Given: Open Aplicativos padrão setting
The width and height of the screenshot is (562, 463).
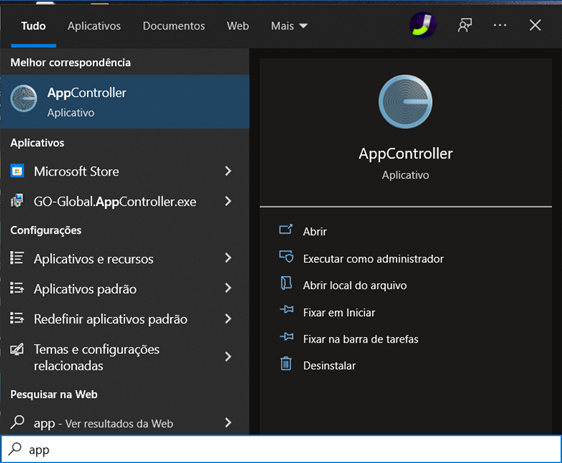Looking at the screenshot, I should (x=125, y=288).
